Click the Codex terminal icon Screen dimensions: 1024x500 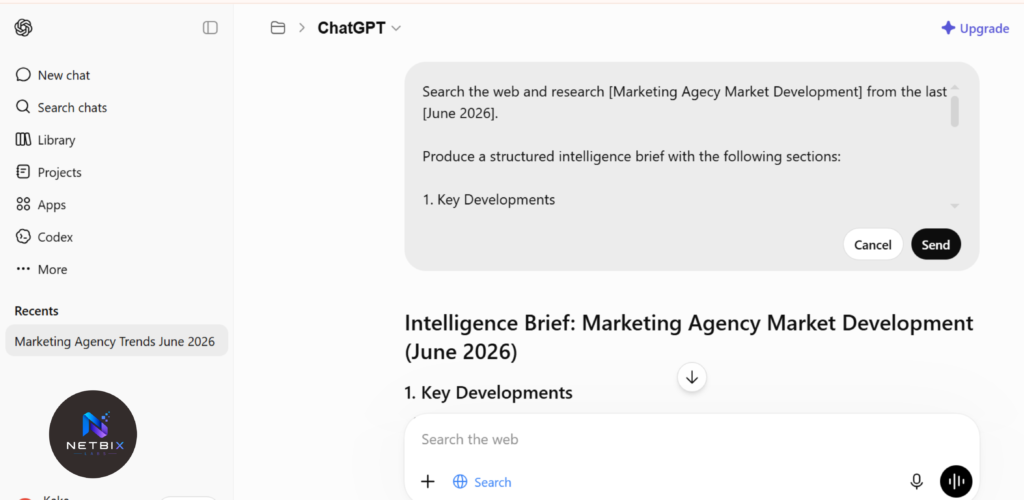(24, 237)
